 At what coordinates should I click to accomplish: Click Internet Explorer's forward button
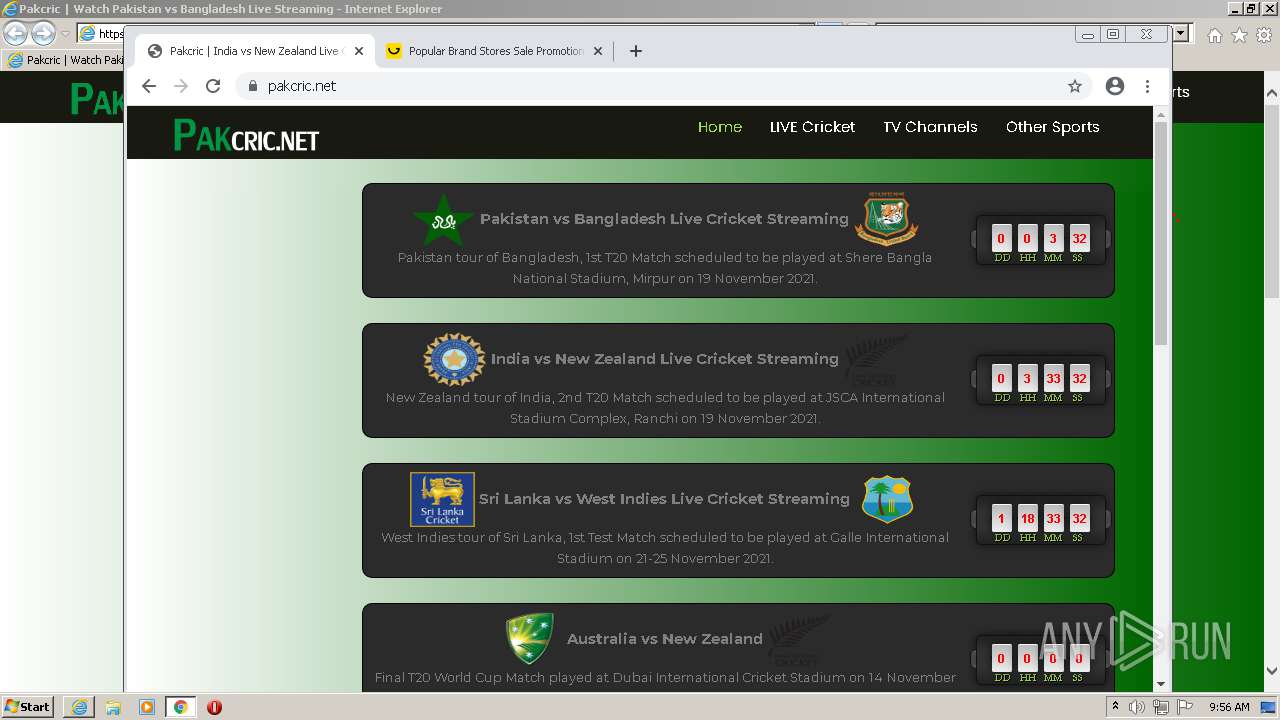click(43, 33)
